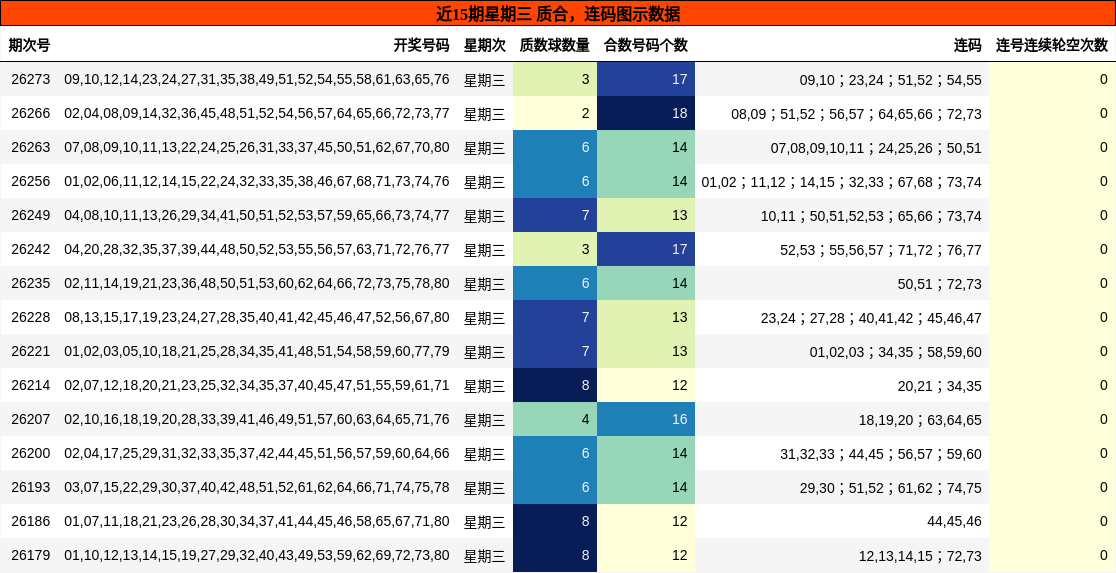Screen dimensions: 1116x573
Task: Select period number 26263
Action: tap(31, 147)
